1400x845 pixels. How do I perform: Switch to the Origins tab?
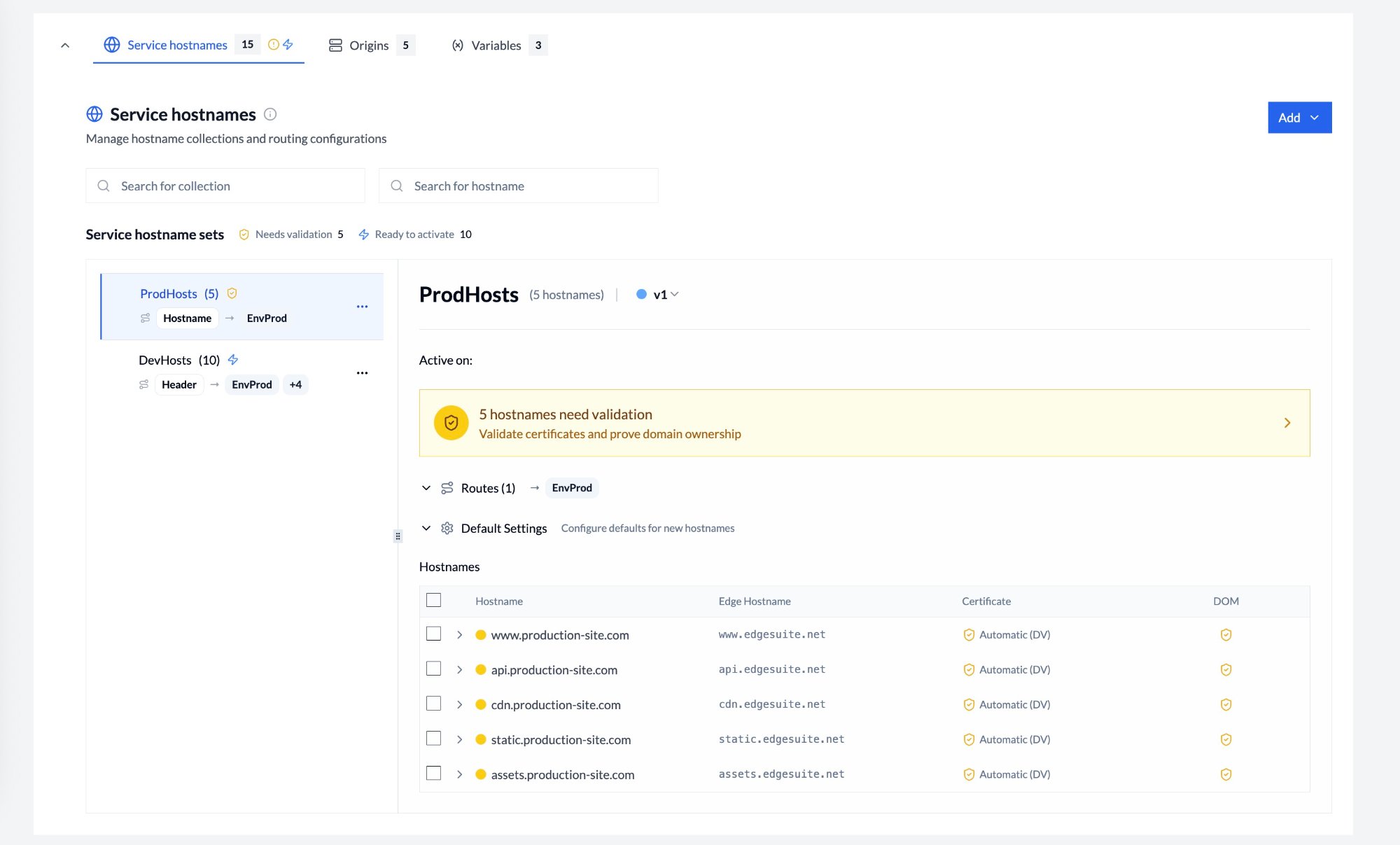click(x=370, y=46)
